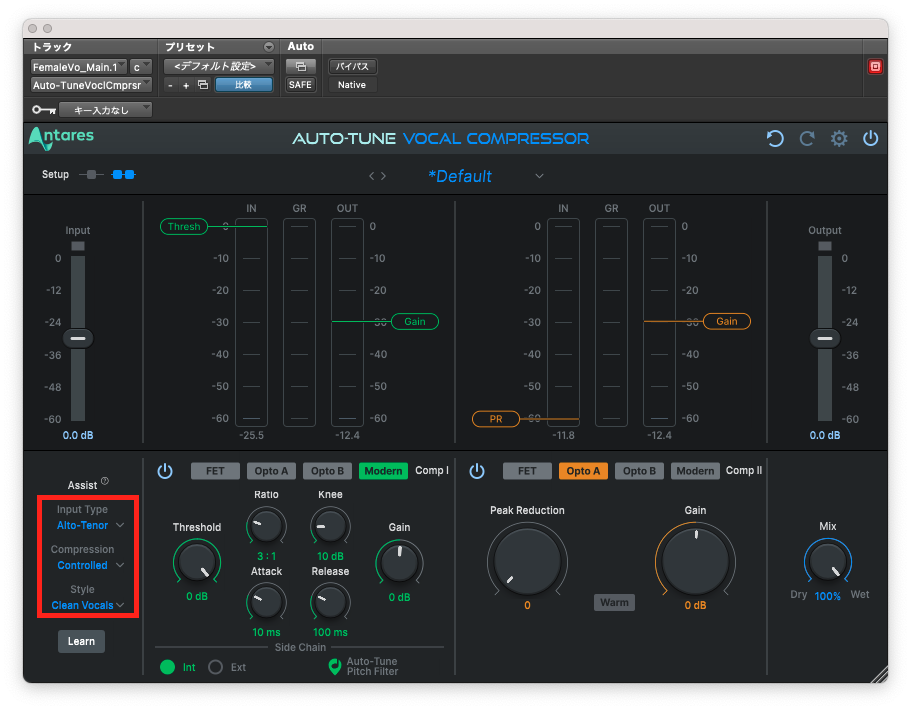Screen dimensions: 911x710
Task: Click the Ratio knob
Action: tap(266, 526)
